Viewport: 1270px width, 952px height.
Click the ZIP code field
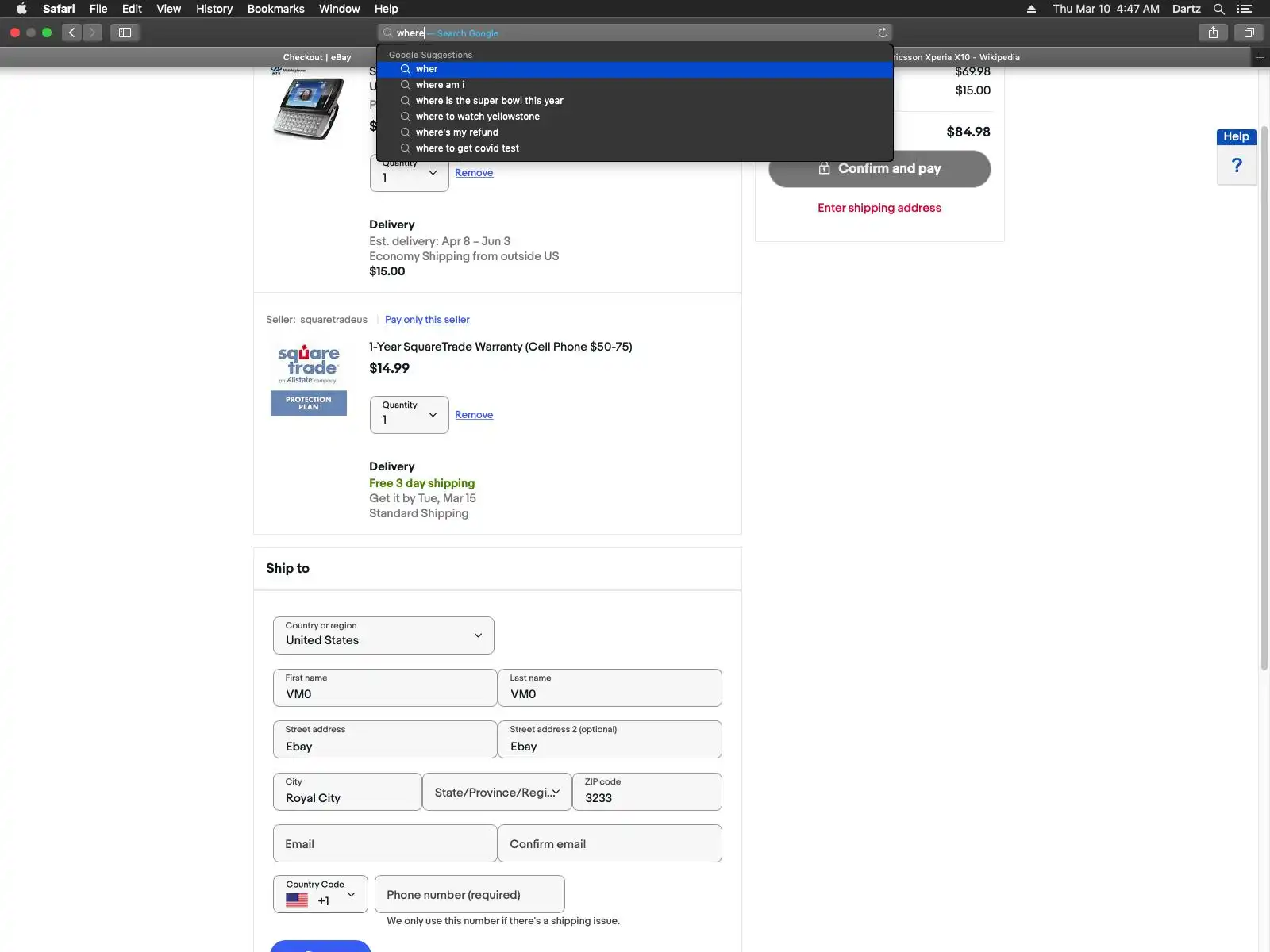coord(647,792)
